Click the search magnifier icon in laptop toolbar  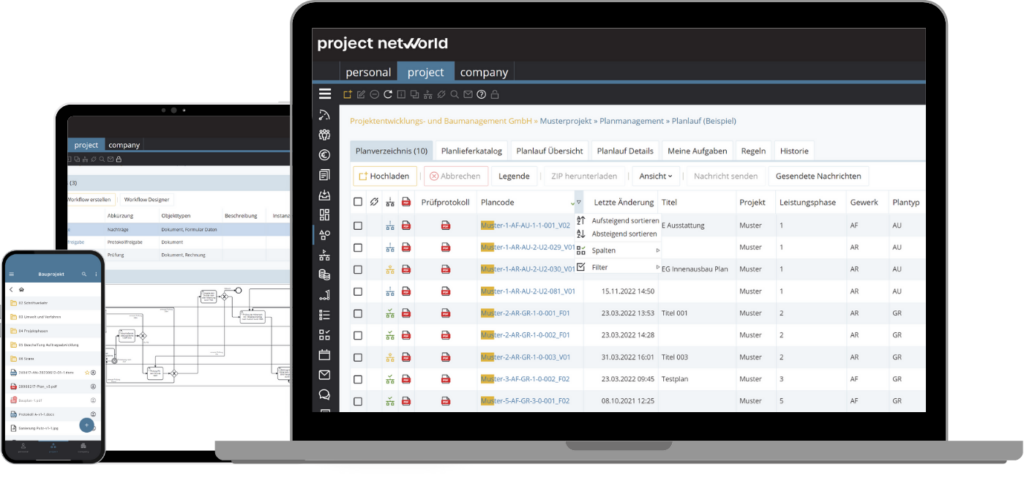(455, 95)
